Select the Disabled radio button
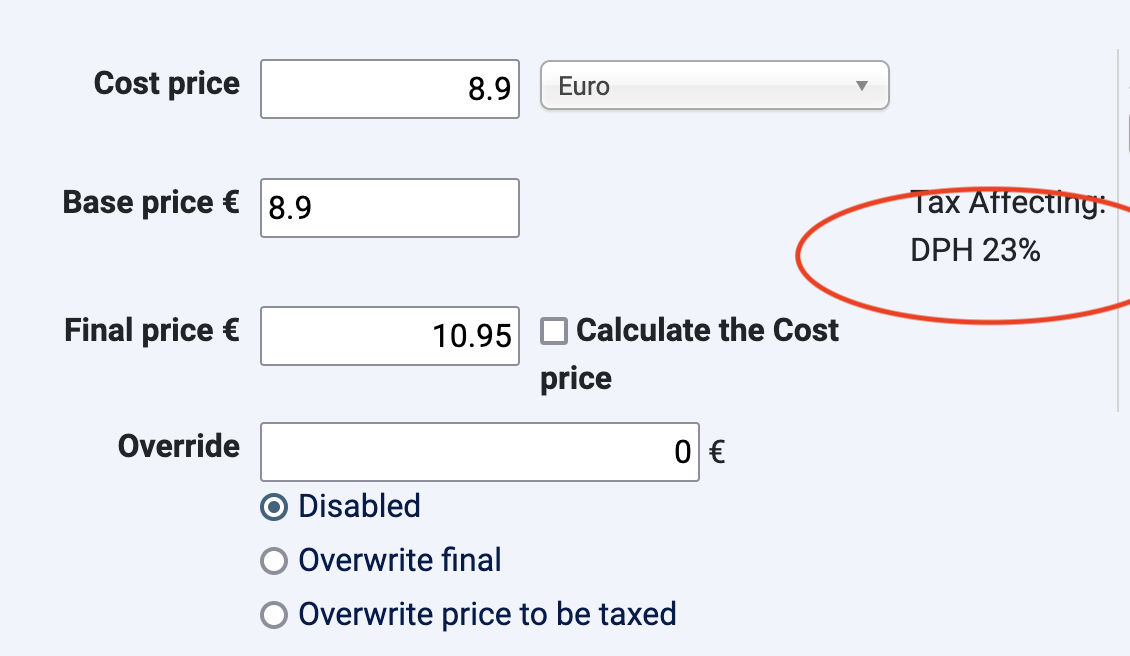Image resolution: width=1130 pixels, height=656 pixels. [x=273, y=507]
